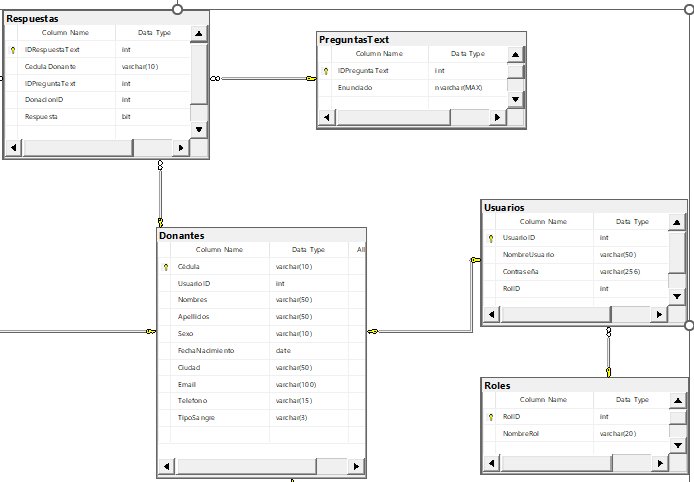Select the NombreRol row in Roles table

coord(521,433)
